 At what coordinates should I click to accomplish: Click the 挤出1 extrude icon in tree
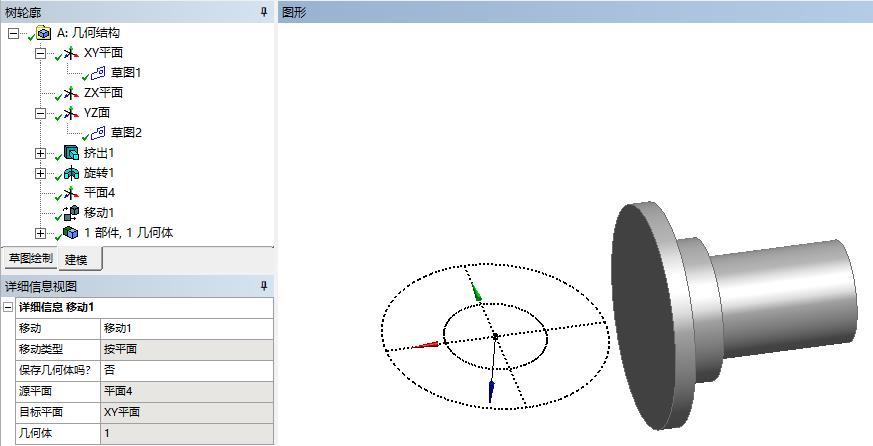(x=70, y=153)
